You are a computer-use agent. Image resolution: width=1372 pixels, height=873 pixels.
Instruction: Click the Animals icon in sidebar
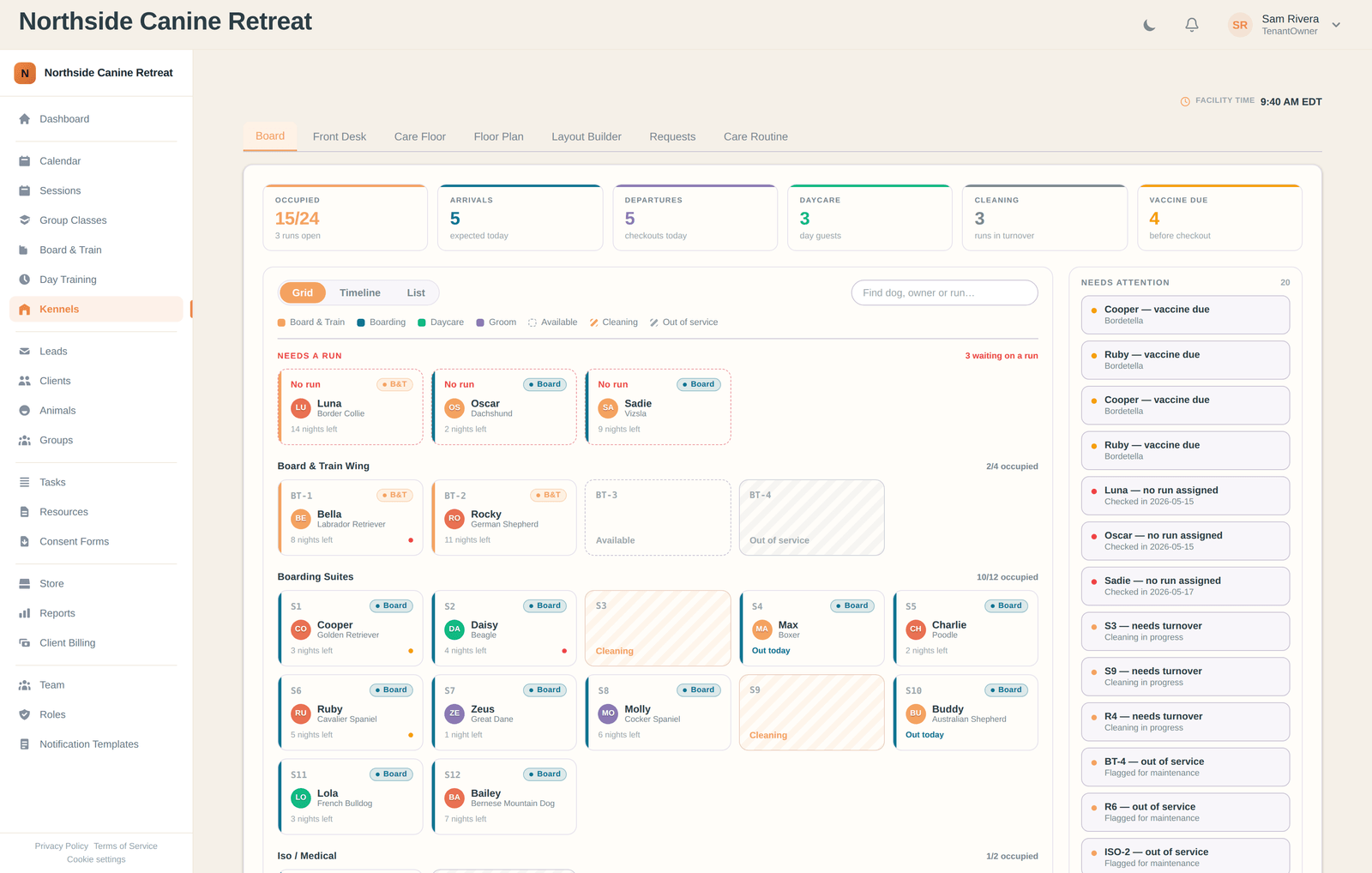24,411
